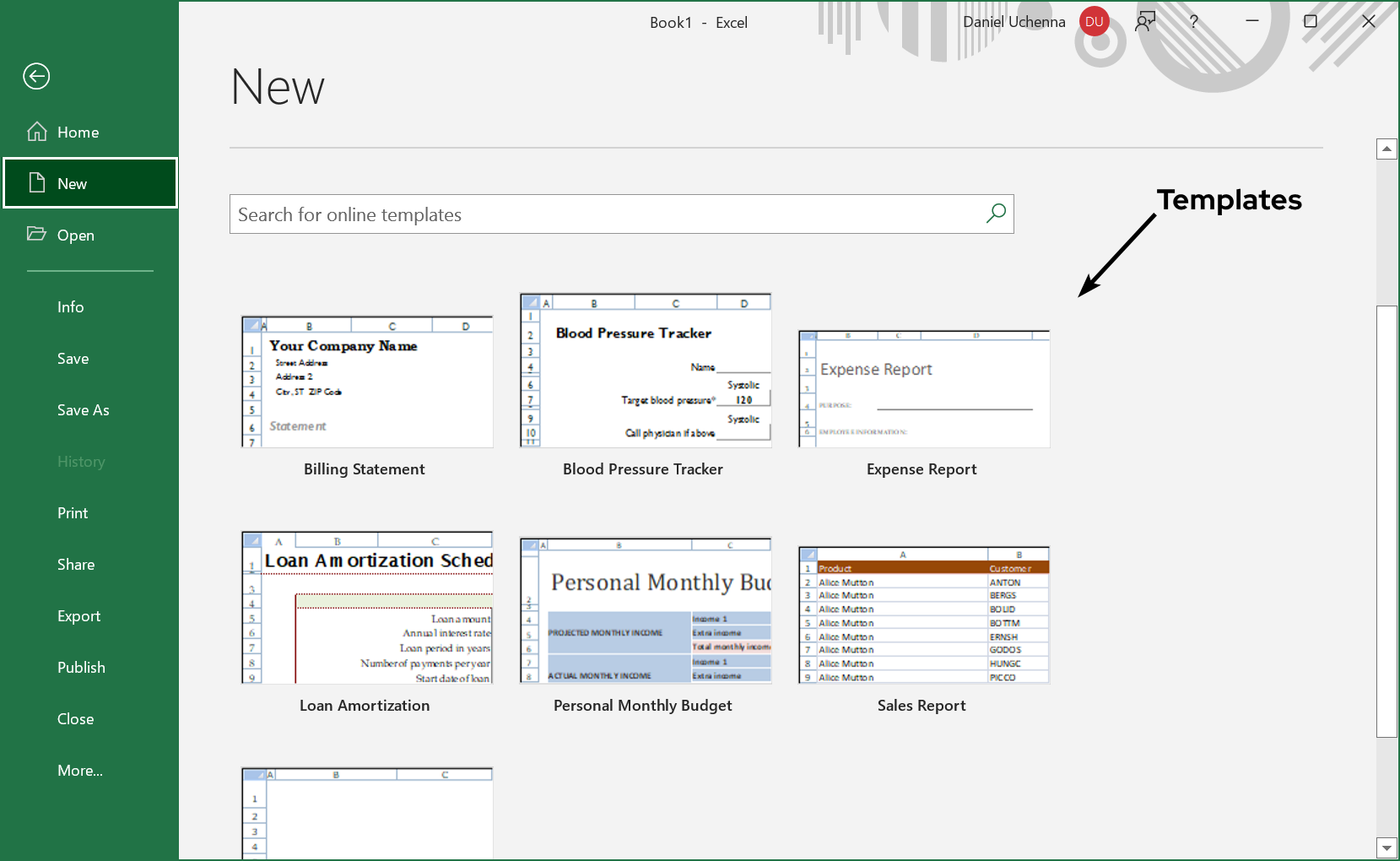Click the back arrow icon

[36, 77]
